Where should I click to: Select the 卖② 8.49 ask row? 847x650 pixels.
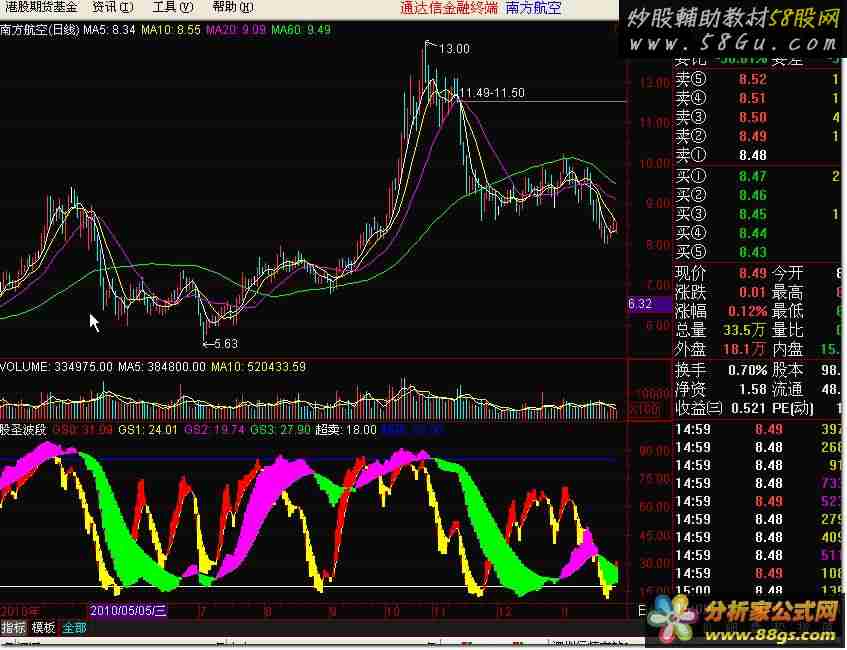(x=757, y=136)
